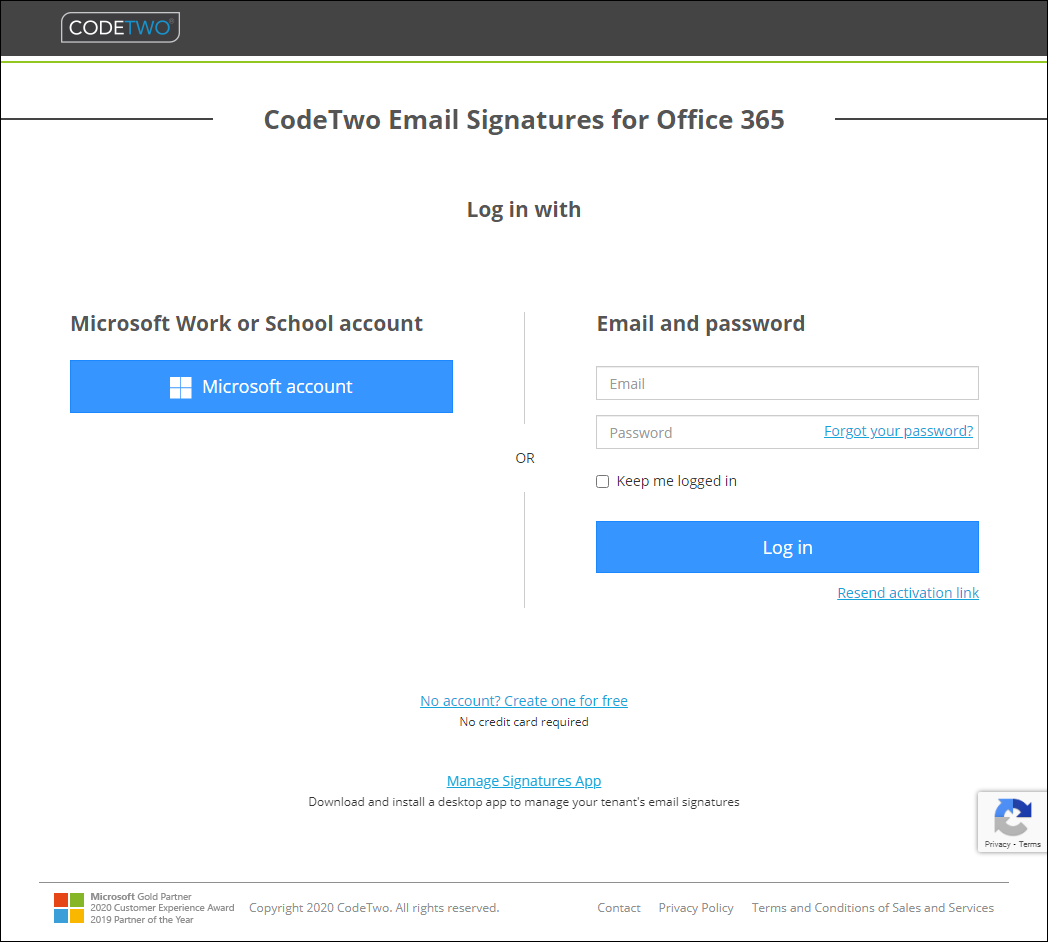Viewport: 1048px width, 942px height.
Task: Click the Resend activation link
Action: 907,592
